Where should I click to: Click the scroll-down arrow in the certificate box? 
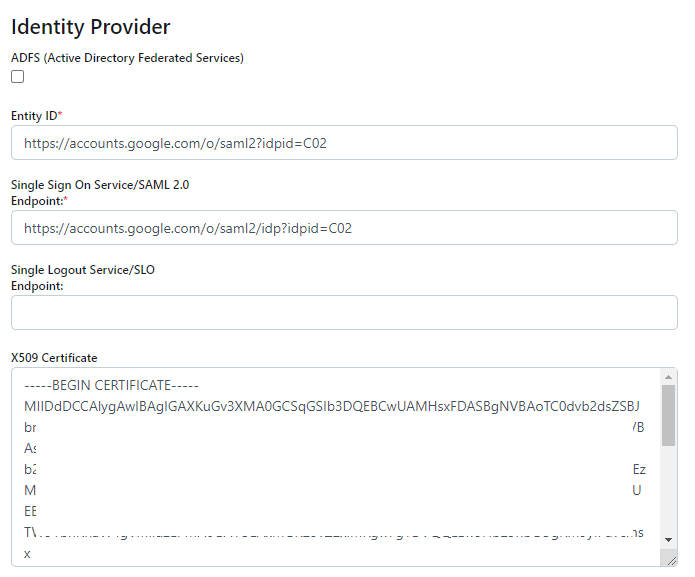[x=668, y=540]
